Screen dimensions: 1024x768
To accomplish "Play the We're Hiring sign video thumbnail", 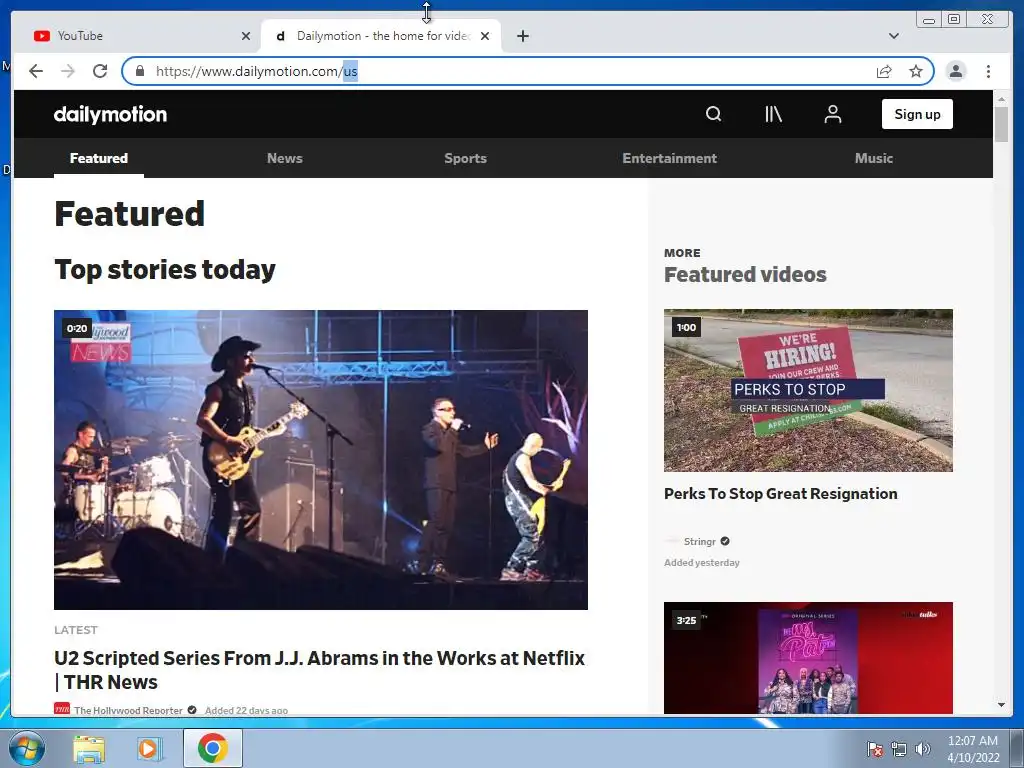I will coord(808,391).
